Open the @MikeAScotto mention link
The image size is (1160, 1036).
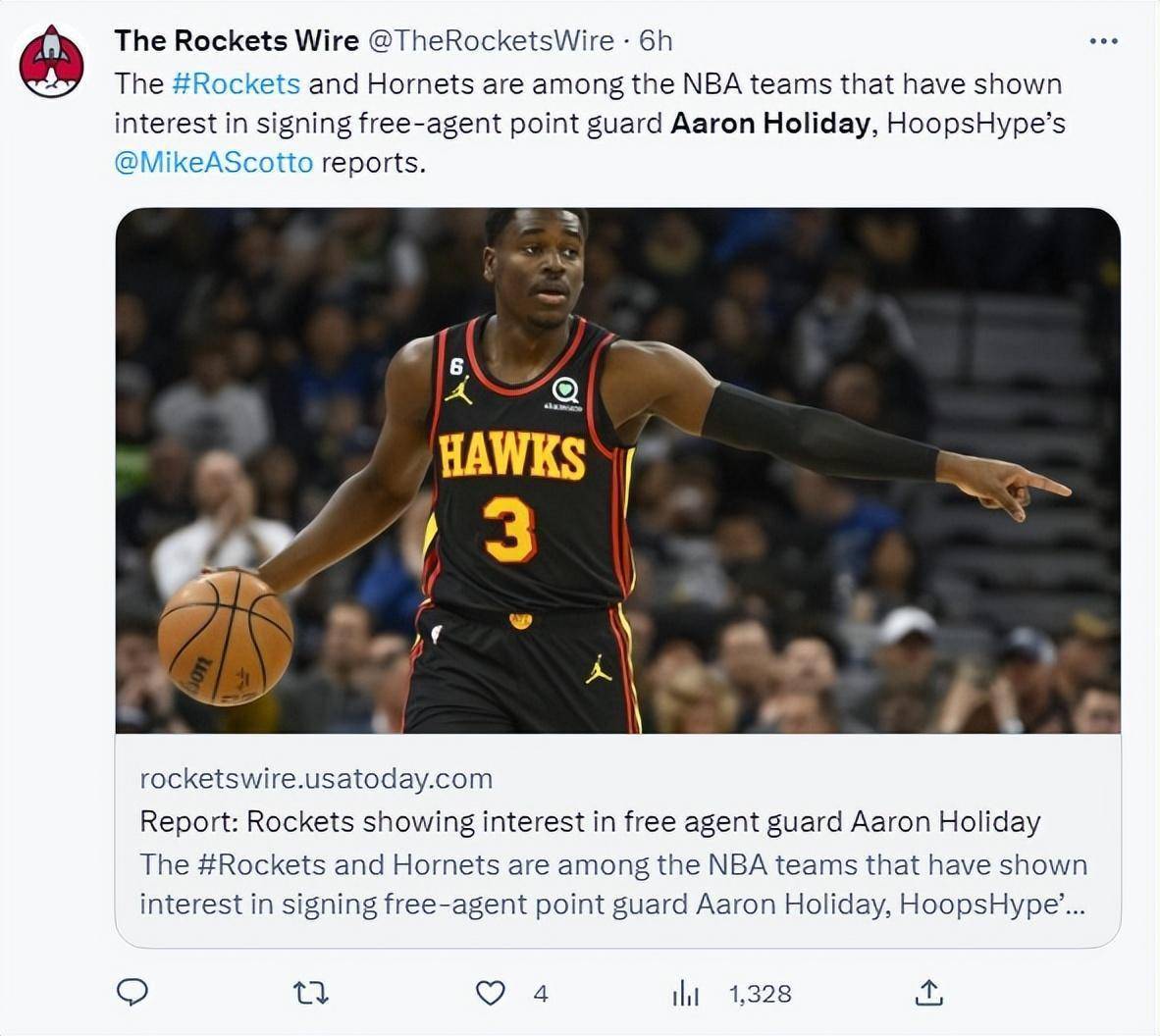[214, 163]
